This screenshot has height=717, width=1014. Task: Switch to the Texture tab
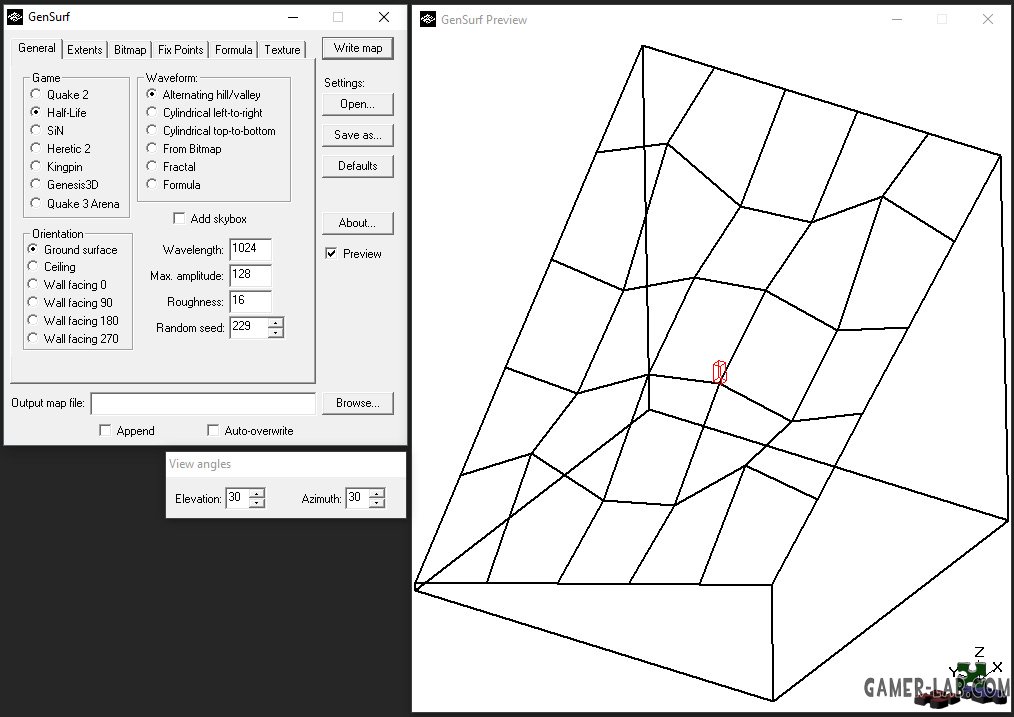(282, 50)
